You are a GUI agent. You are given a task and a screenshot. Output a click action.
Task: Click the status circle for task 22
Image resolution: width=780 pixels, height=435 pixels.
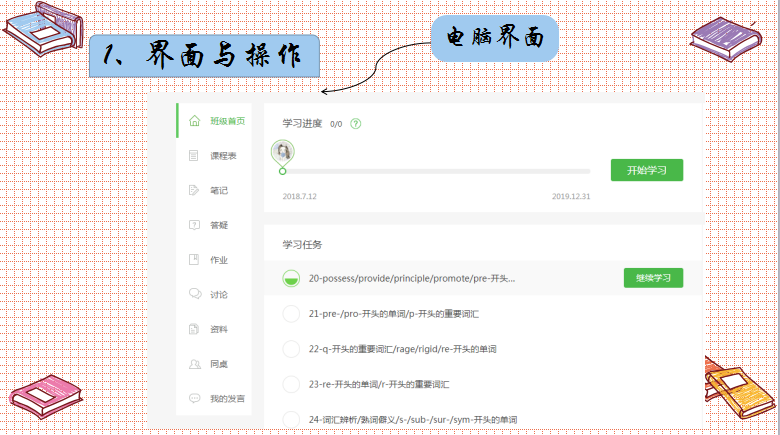point(291,349)
